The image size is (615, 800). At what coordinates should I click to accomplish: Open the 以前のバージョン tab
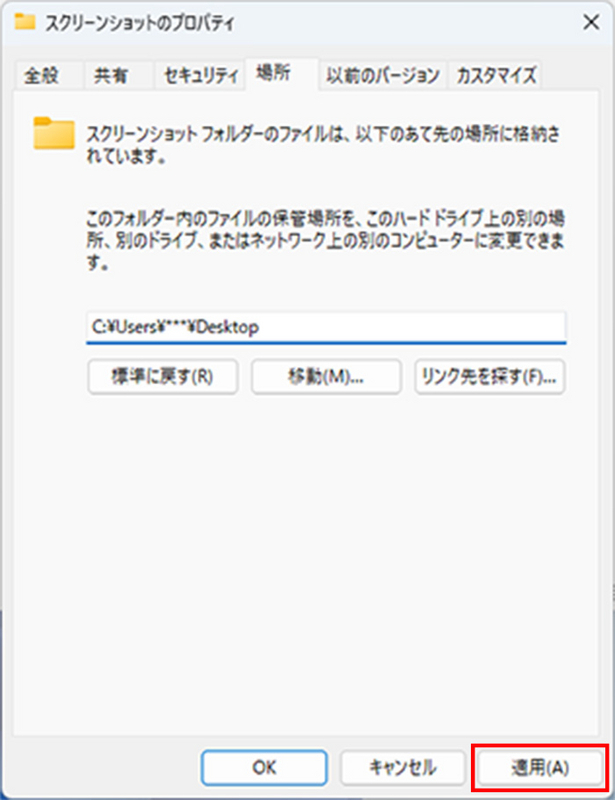(x=382, y=76)
